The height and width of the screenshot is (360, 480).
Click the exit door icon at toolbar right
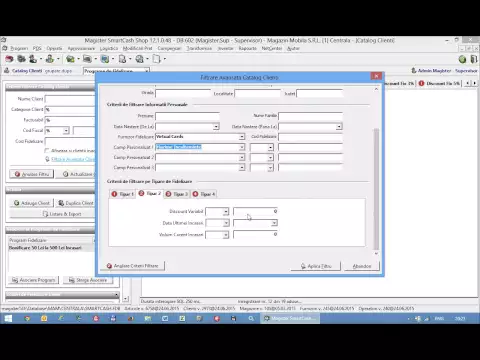click(474, 59)
